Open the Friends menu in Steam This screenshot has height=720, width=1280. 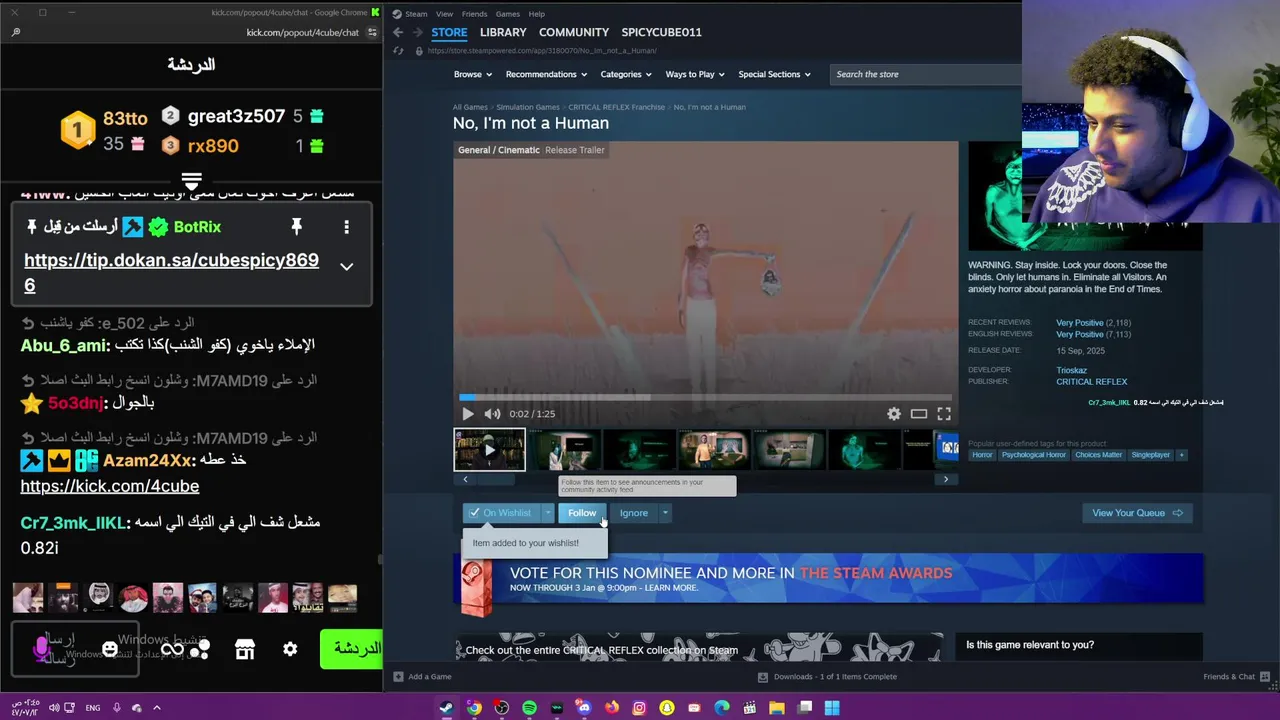point(474,14)
